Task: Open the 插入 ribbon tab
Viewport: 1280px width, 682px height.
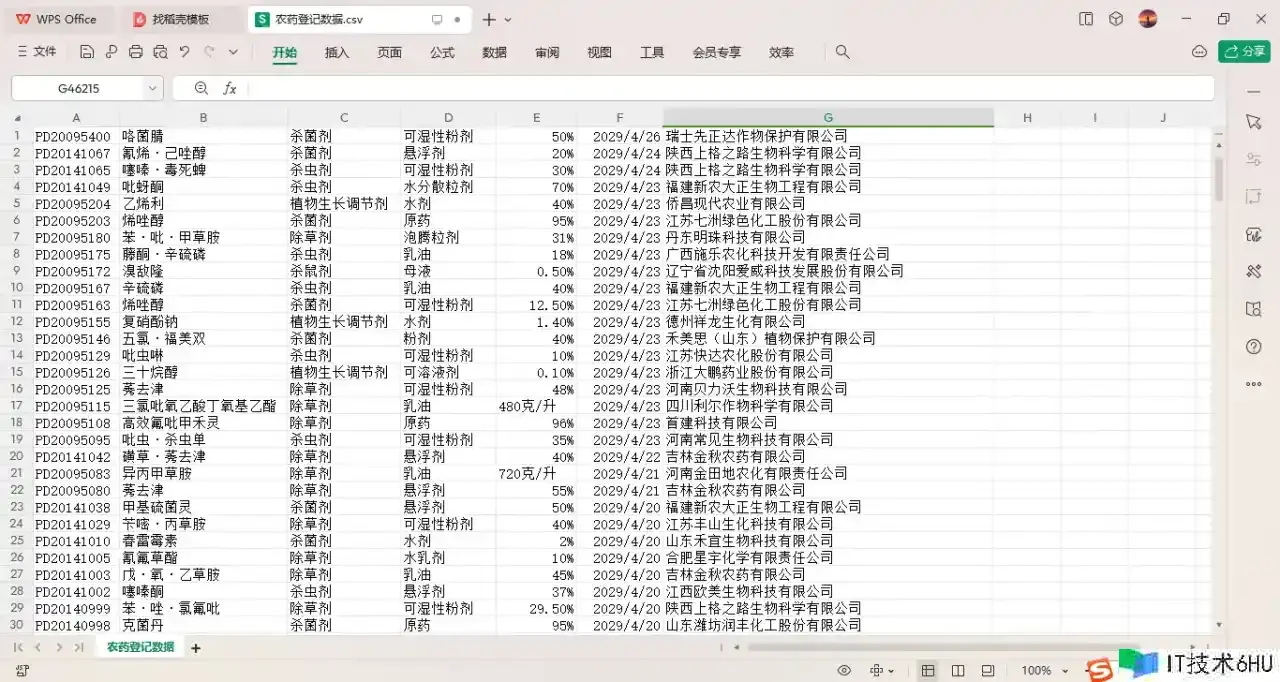Action: 337,52
